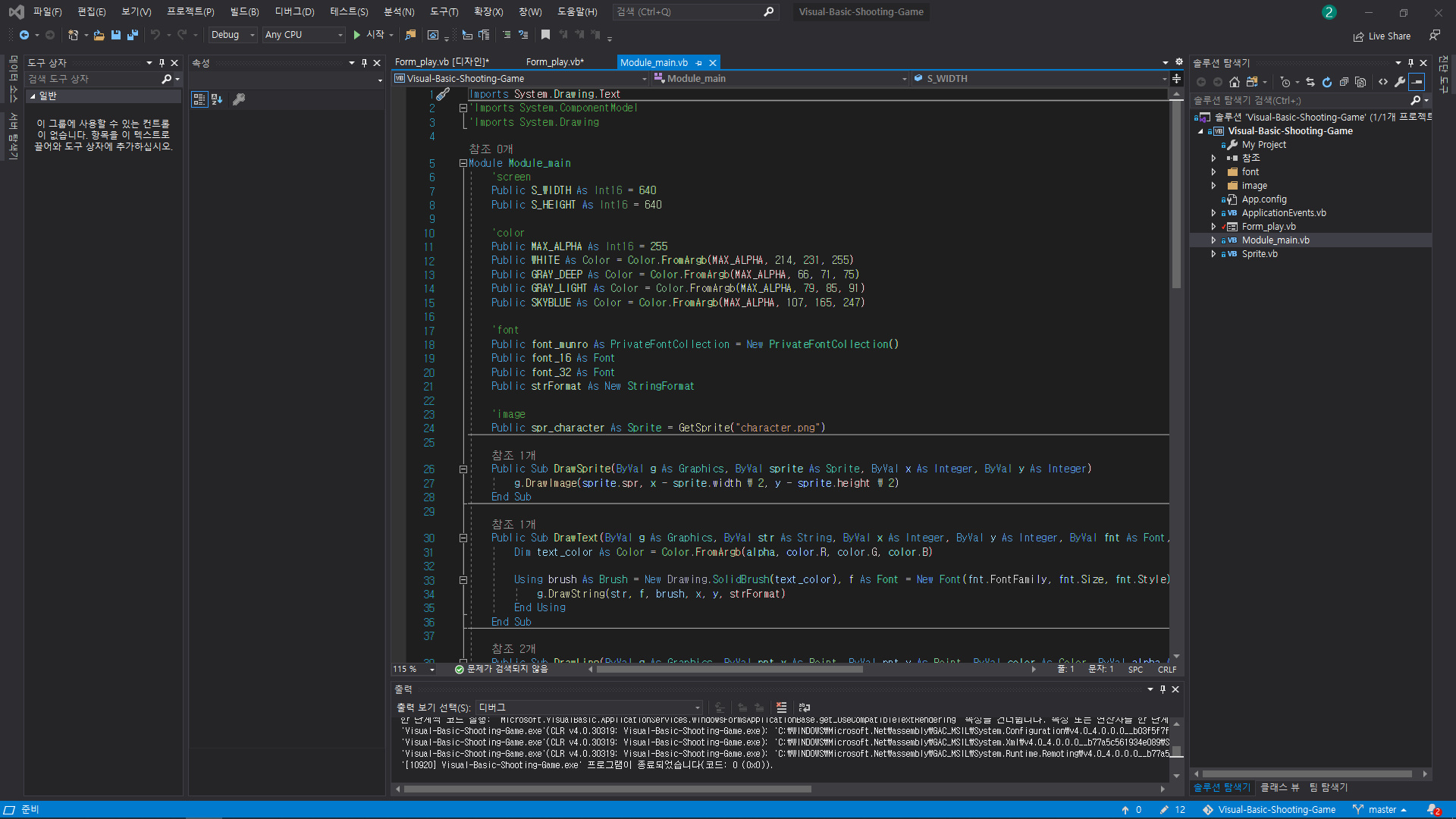Toggle categorized view in Properties panel
This screenshot has width=1456, height=819.
[199, 99]
